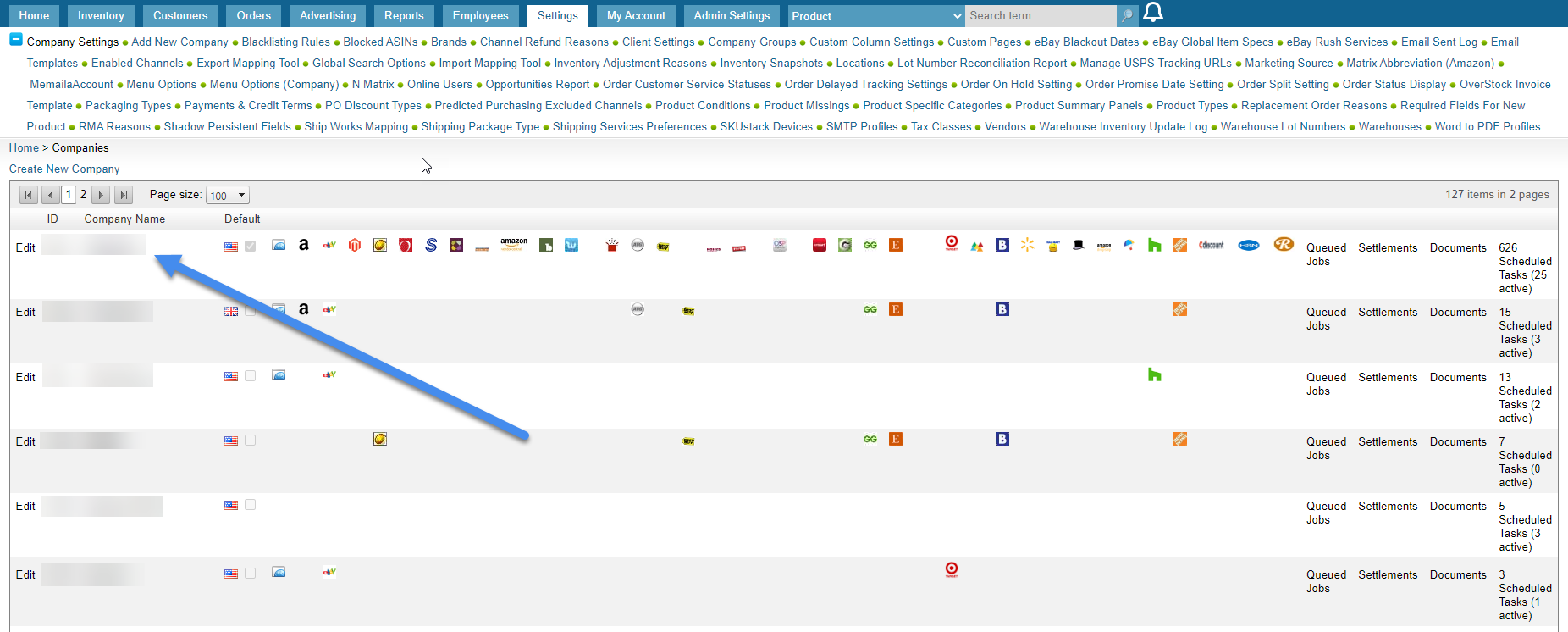Toggle default checkbox in 7 Scheduled Tasks row
This screenshot has width=1568, height=632.
pyautogui.click(x=251, y=440)
